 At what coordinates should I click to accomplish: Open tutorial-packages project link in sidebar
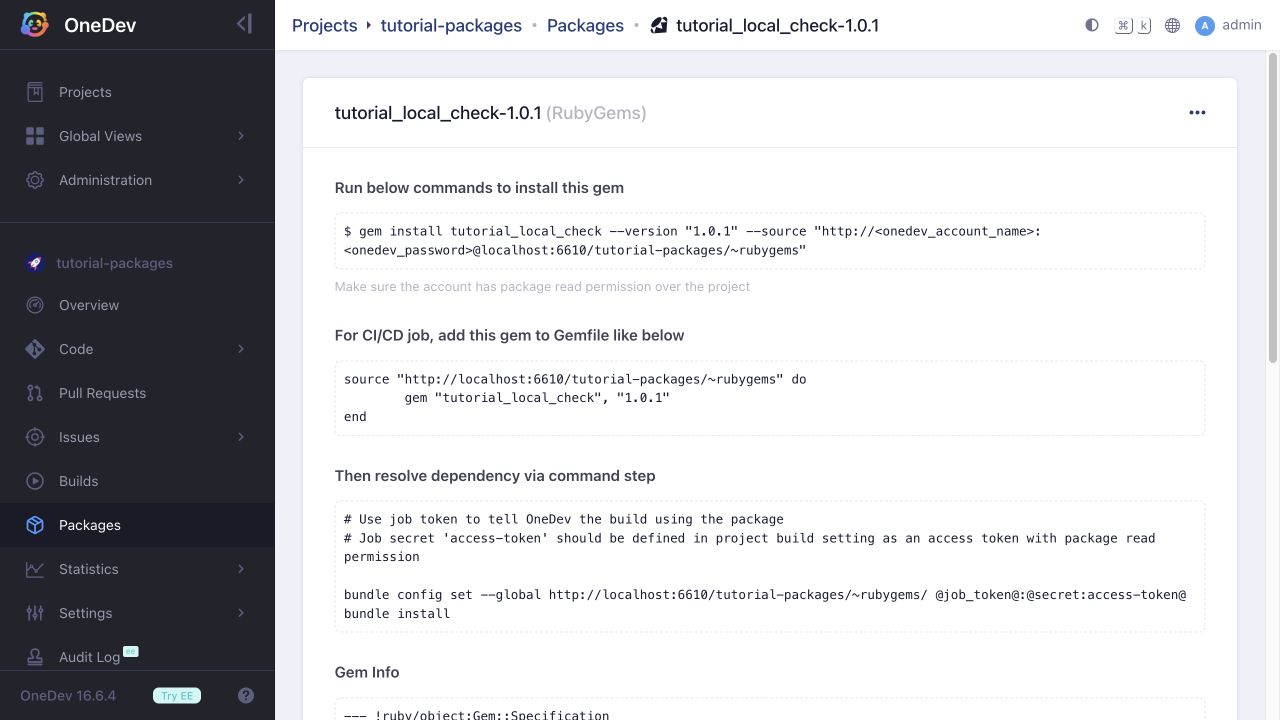pos(114,263)
